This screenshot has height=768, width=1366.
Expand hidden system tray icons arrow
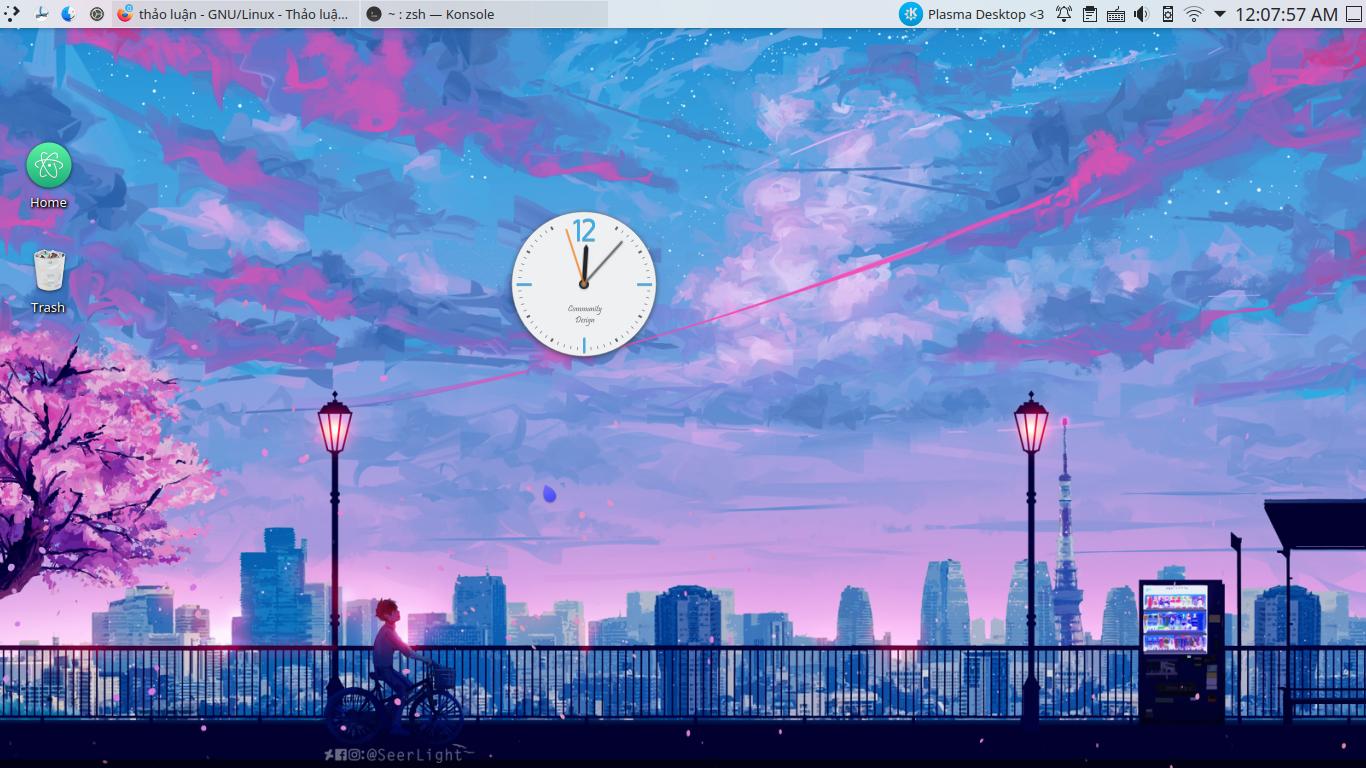1219,14
